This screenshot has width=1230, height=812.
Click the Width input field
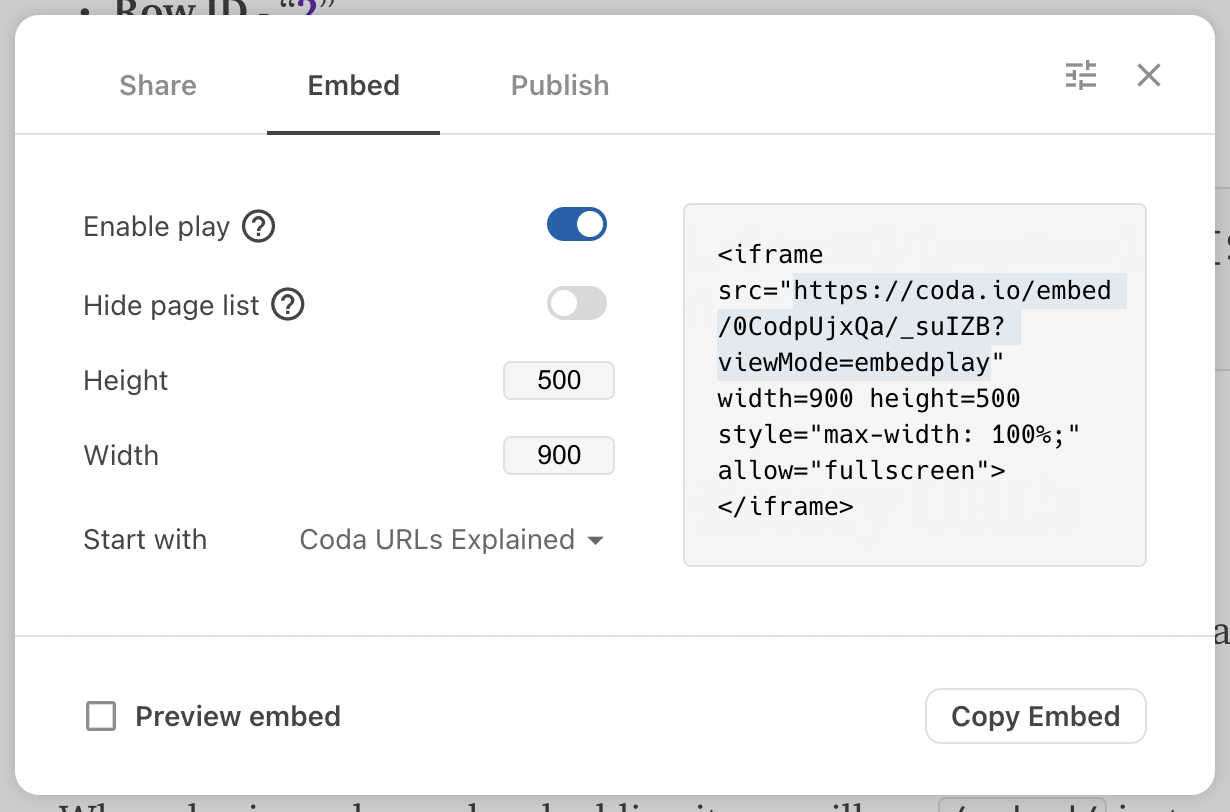[558, 456]
